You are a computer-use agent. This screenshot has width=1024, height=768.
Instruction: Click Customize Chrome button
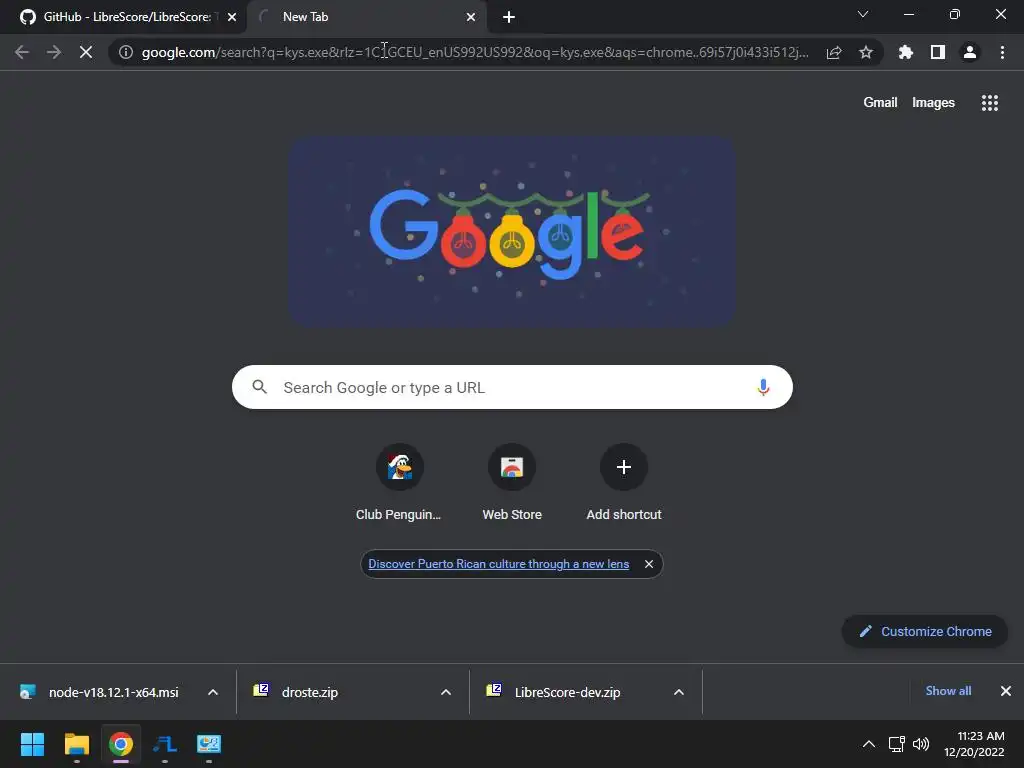click(925, 632)
